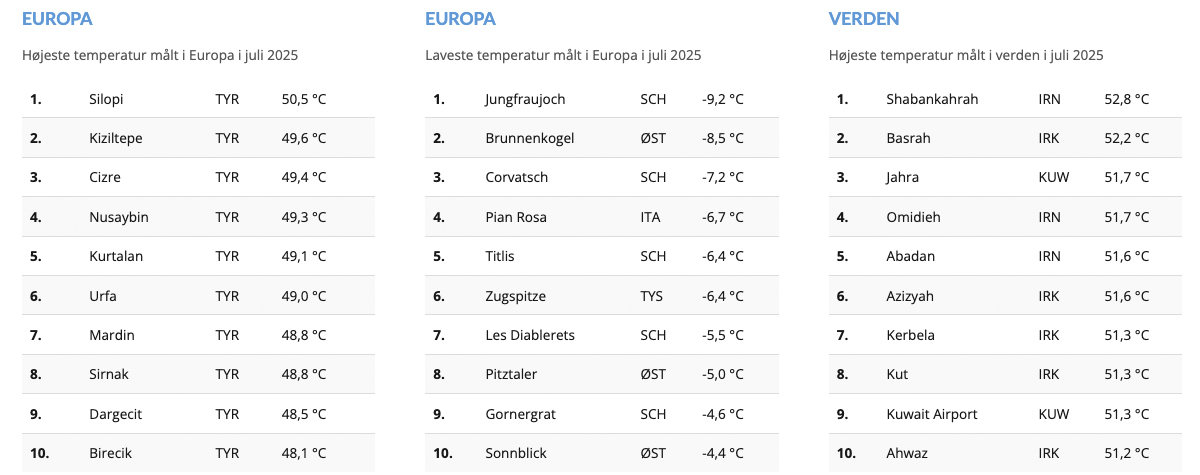Viewport: 1200px width, 475px height.
Task: Select the Zugspitze row name
Action: (x=515, y=296)
